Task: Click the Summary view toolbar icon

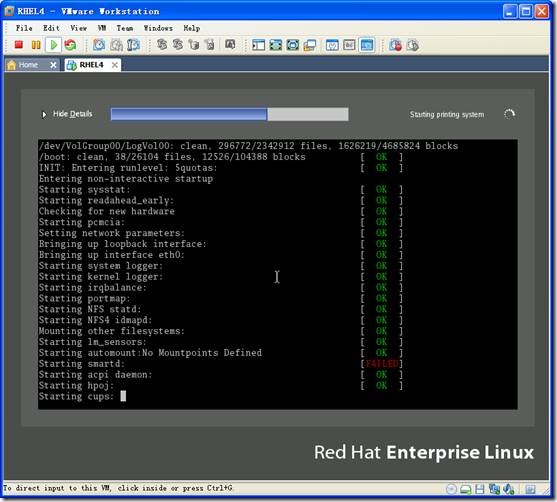Action: pyautogui.click(x=332, y=45)
